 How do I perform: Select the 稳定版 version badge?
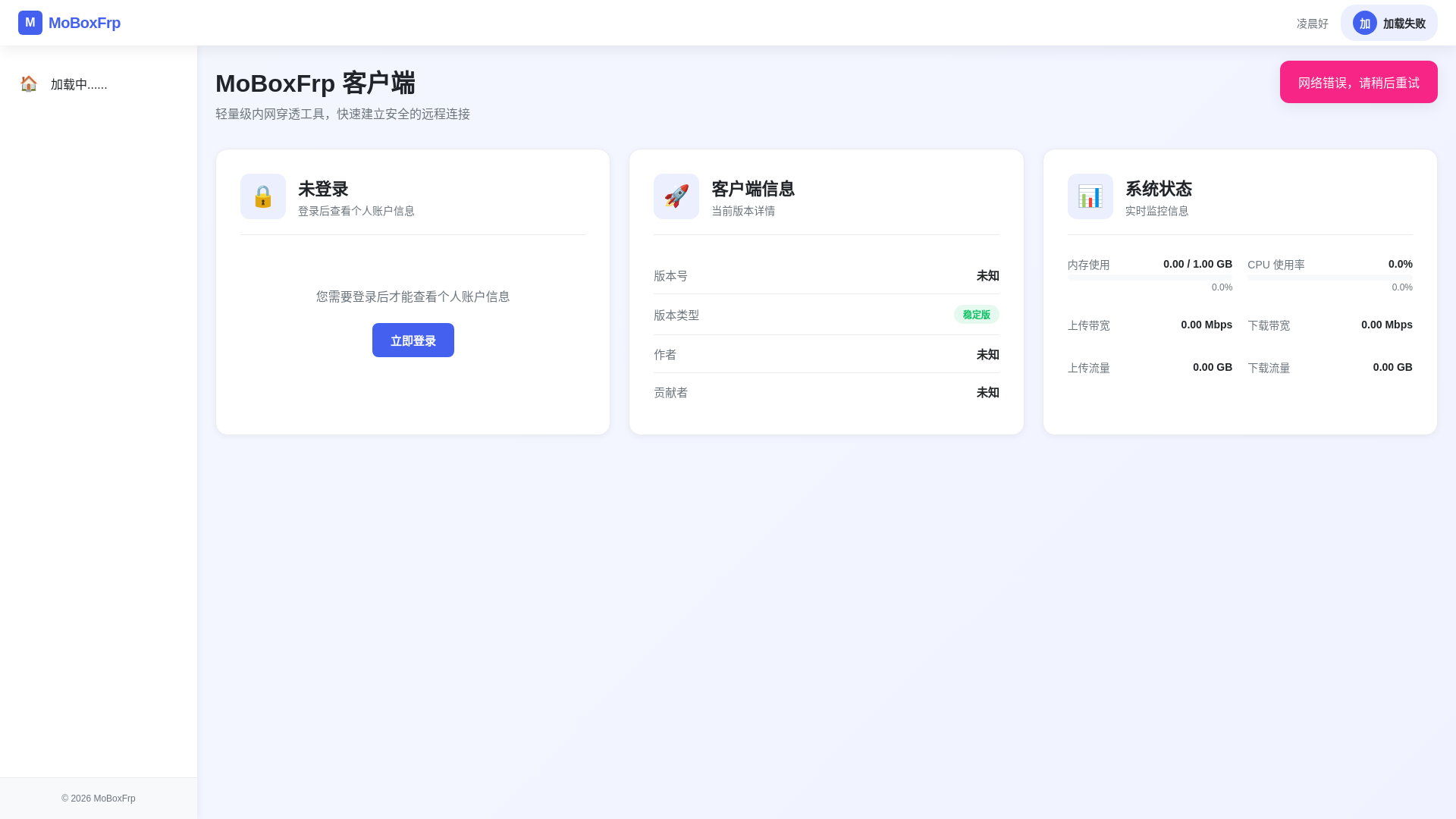click(x=977, y=315)
